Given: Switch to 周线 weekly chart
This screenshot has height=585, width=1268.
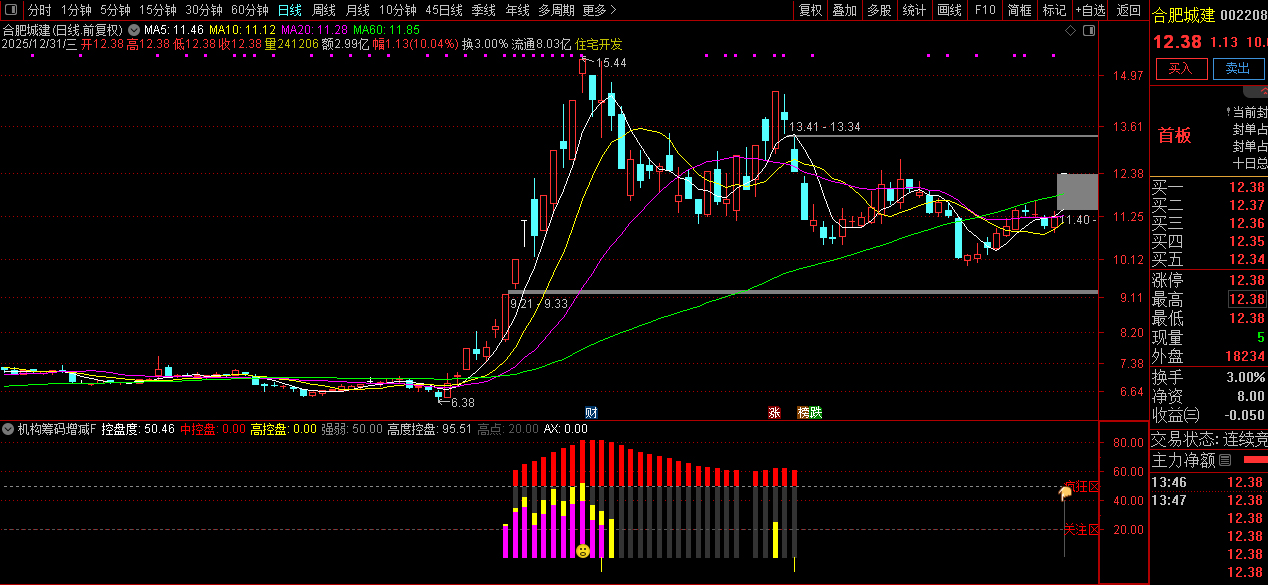Looking at the screenshot, I should coord(323,10).
